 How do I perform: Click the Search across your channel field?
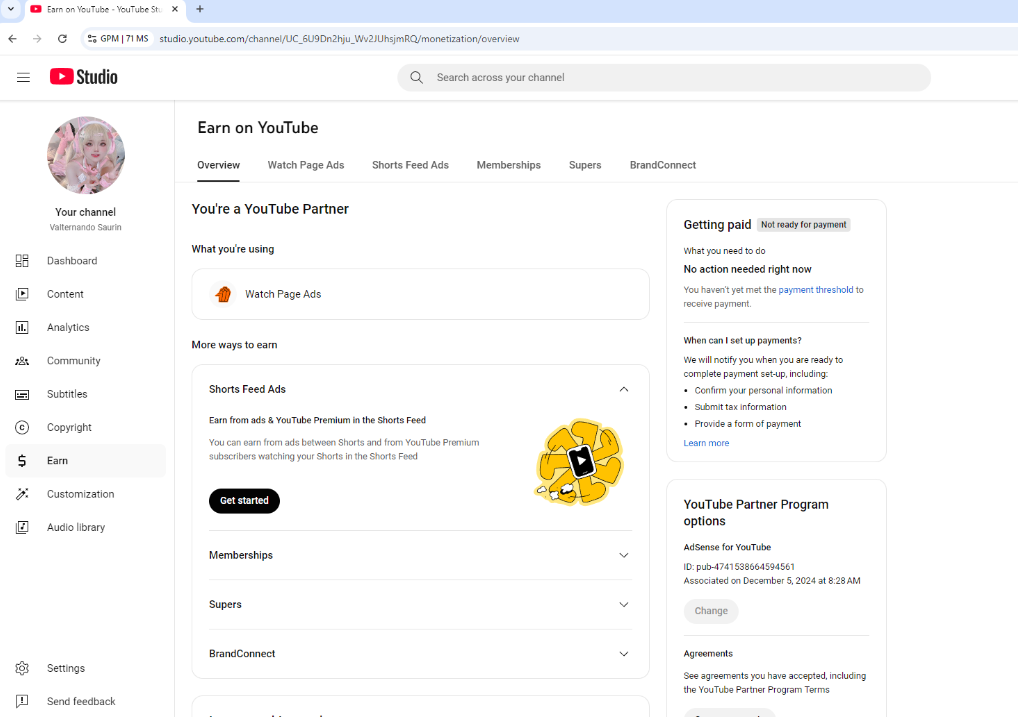coord(664,77)
